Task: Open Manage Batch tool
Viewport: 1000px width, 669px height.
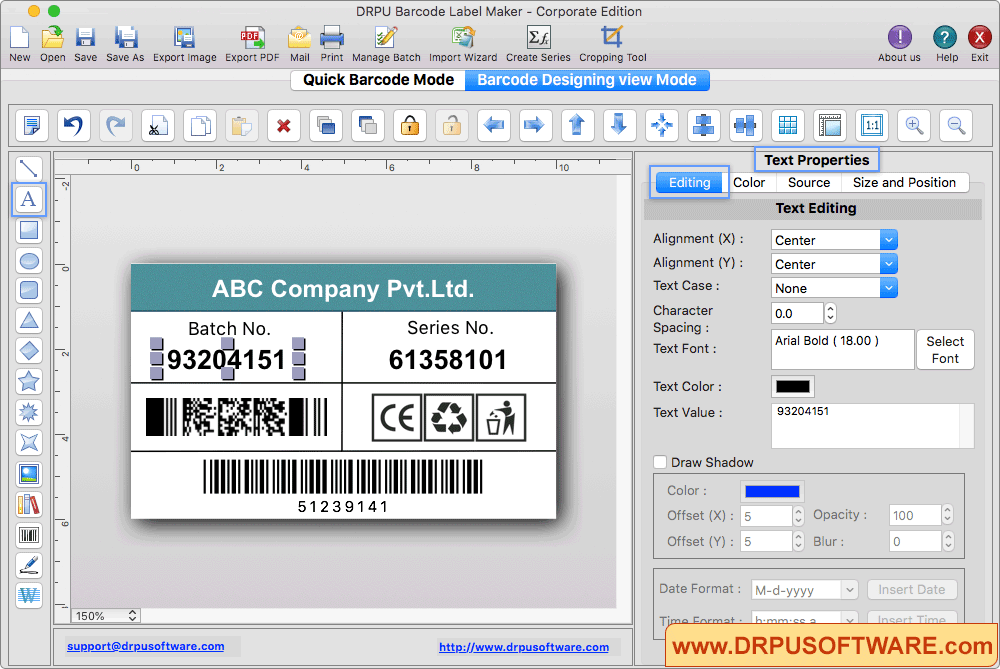Action: point(386,38)
